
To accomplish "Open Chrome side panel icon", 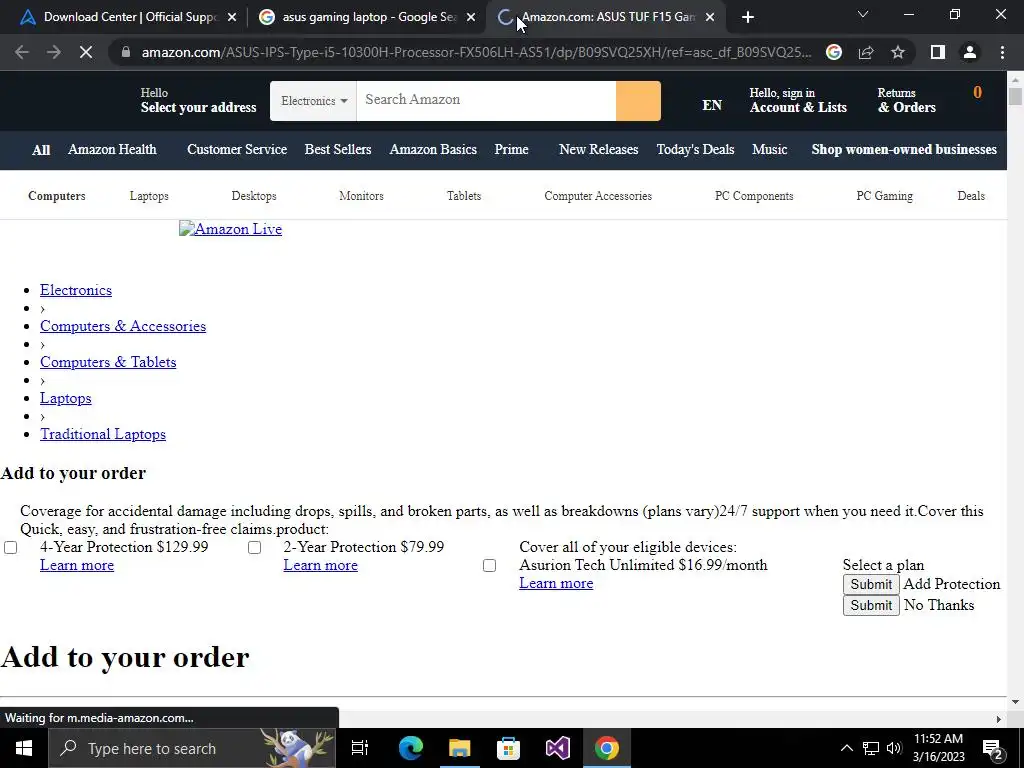I will (x=937, y=52).
